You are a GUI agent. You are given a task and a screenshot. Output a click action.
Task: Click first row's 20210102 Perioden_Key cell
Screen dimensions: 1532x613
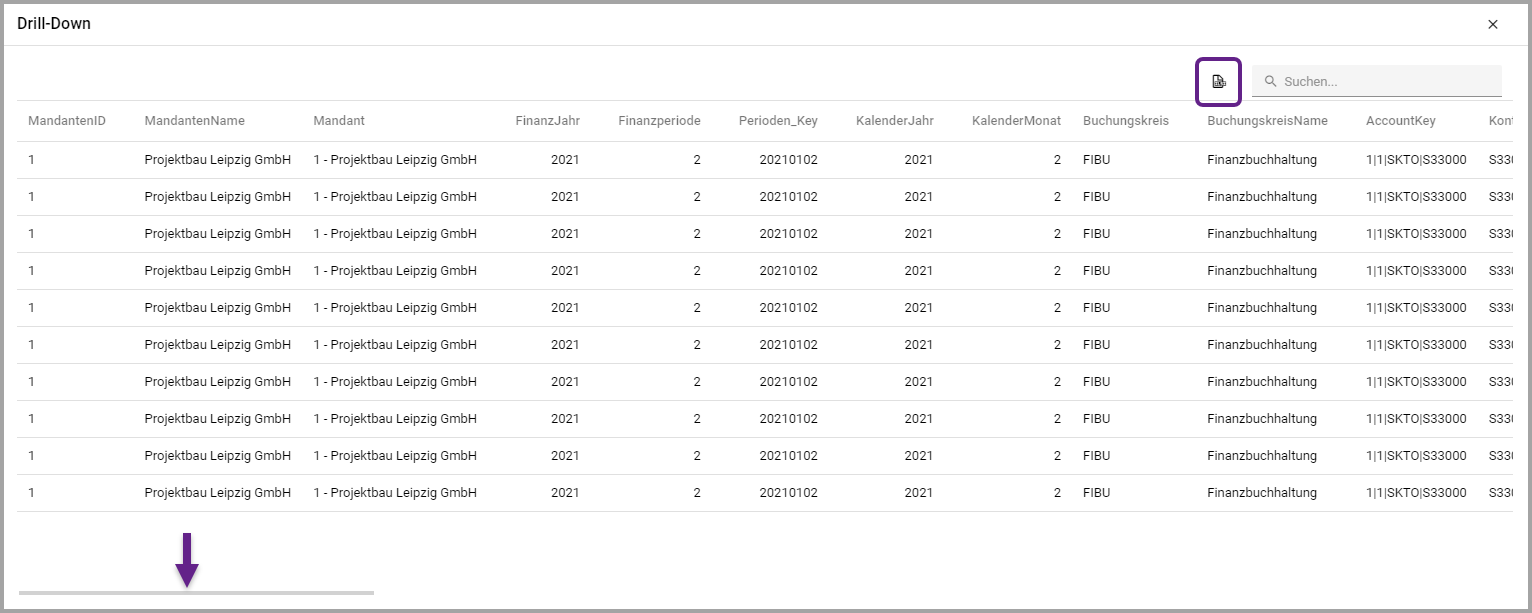click(788, 160)
